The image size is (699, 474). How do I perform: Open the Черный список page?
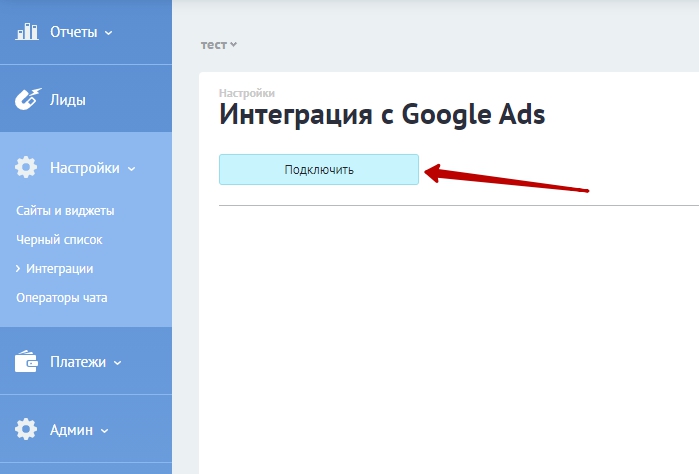(x=59, y=239)
